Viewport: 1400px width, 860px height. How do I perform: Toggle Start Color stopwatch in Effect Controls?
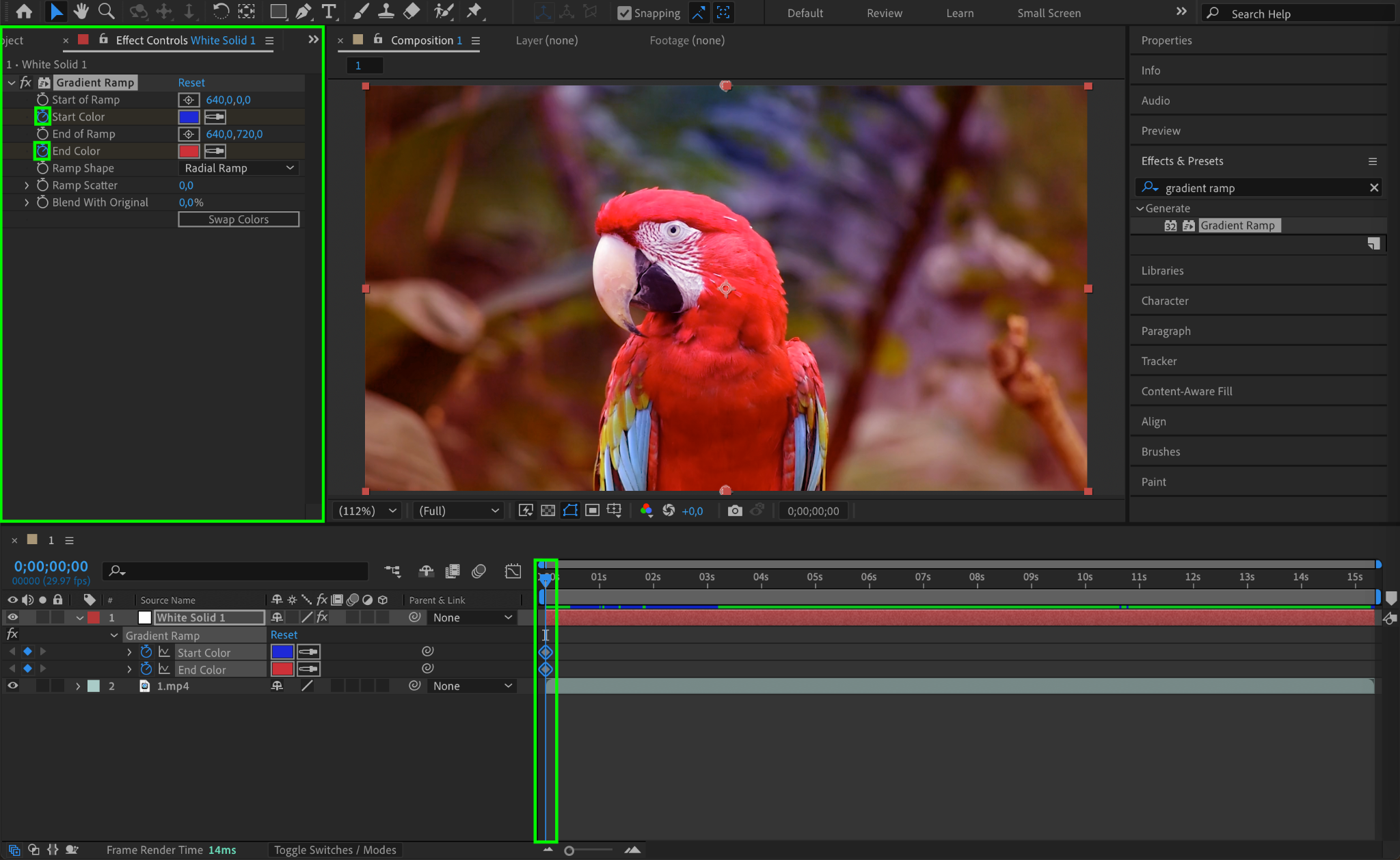[x=42, y=117]
